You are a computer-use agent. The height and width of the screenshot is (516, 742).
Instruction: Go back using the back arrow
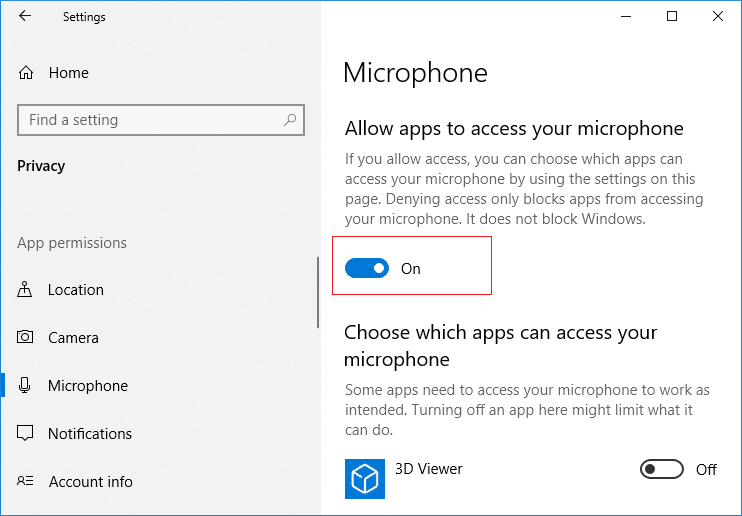[x=25, y=16]
